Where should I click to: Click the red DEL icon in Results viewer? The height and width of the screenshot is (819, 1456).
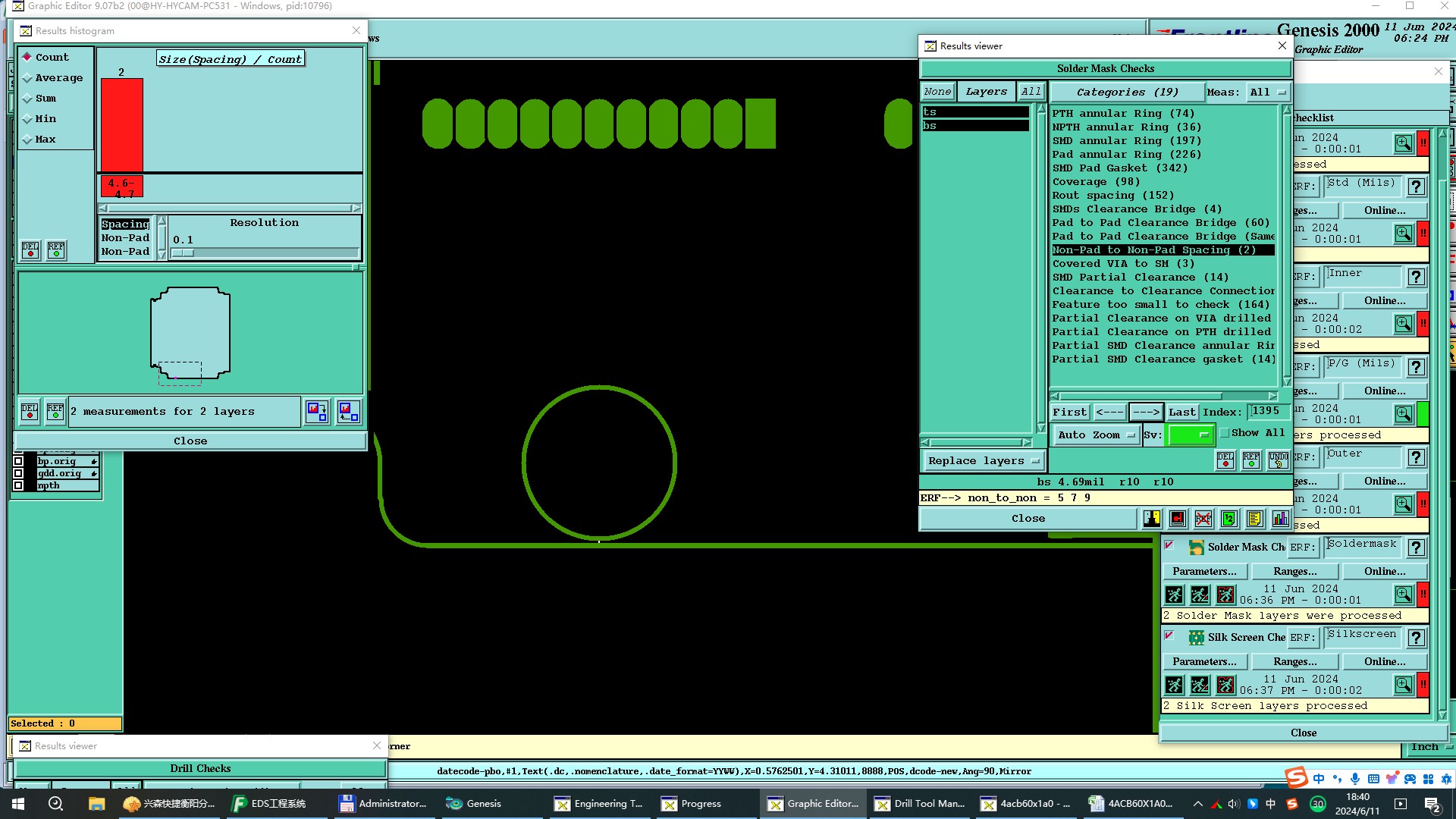1225,460
